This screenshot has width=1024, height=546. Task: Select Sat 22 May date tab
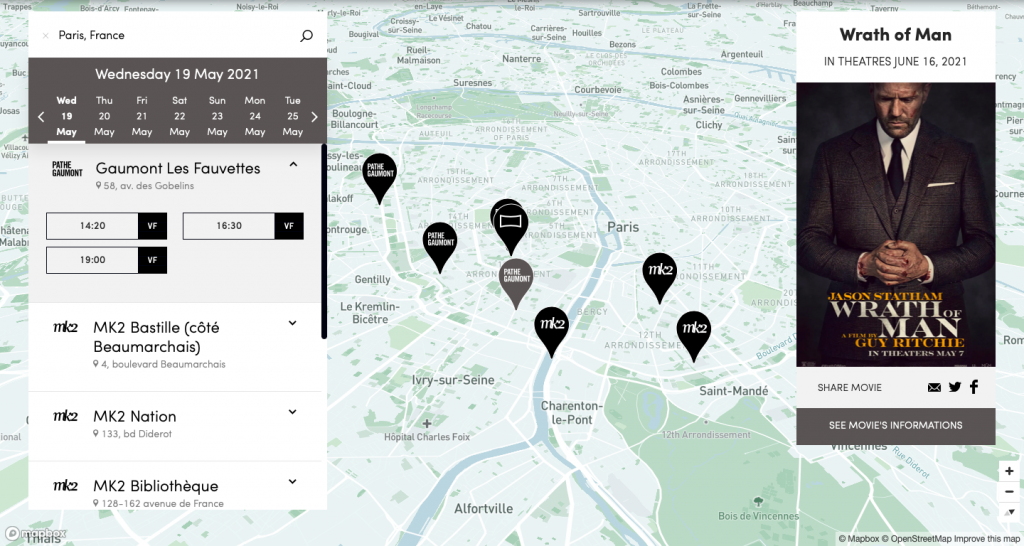pyautogui.click(x=180, y=116)
